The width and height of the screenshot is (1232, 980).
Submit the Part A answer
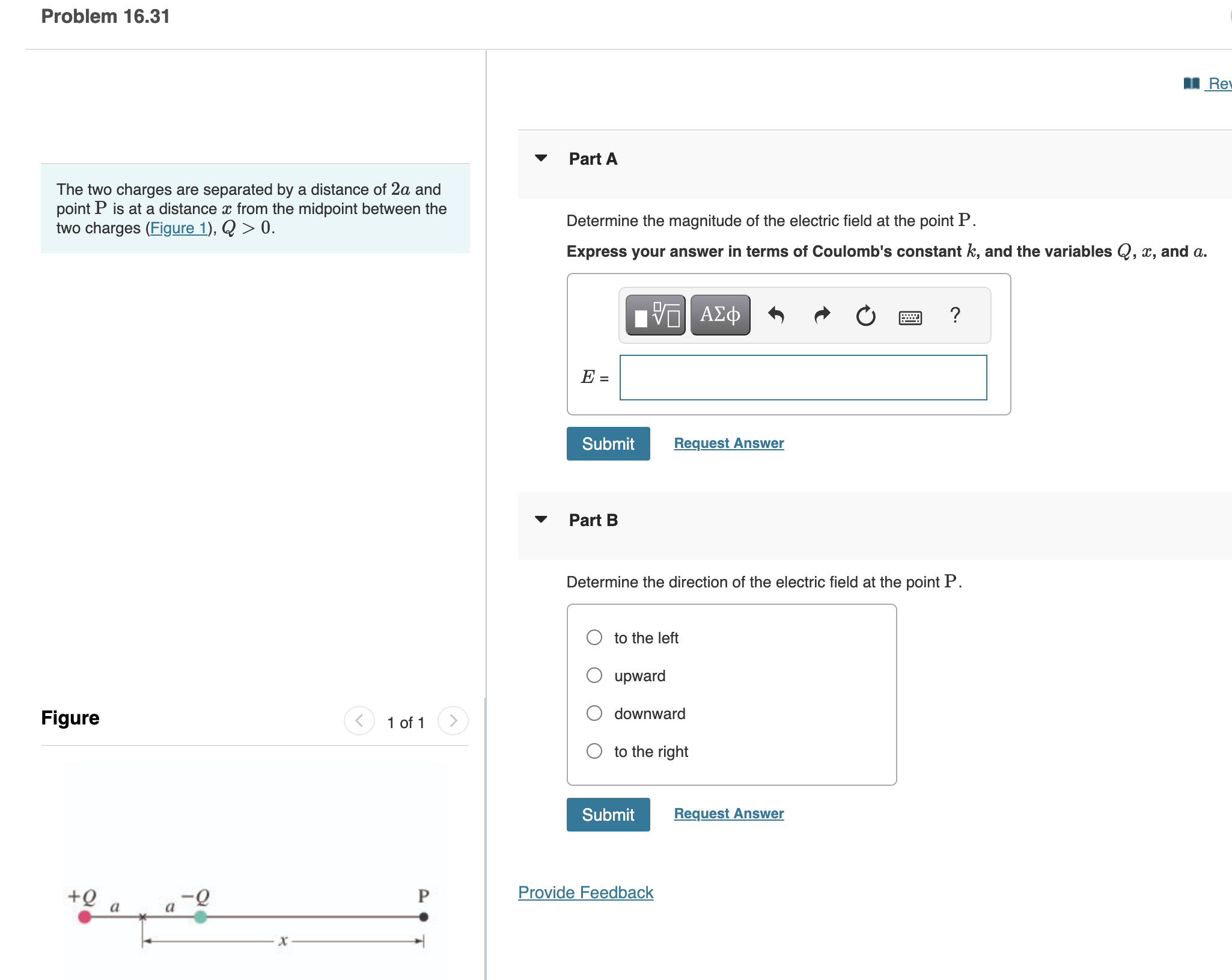pos(608,444)
